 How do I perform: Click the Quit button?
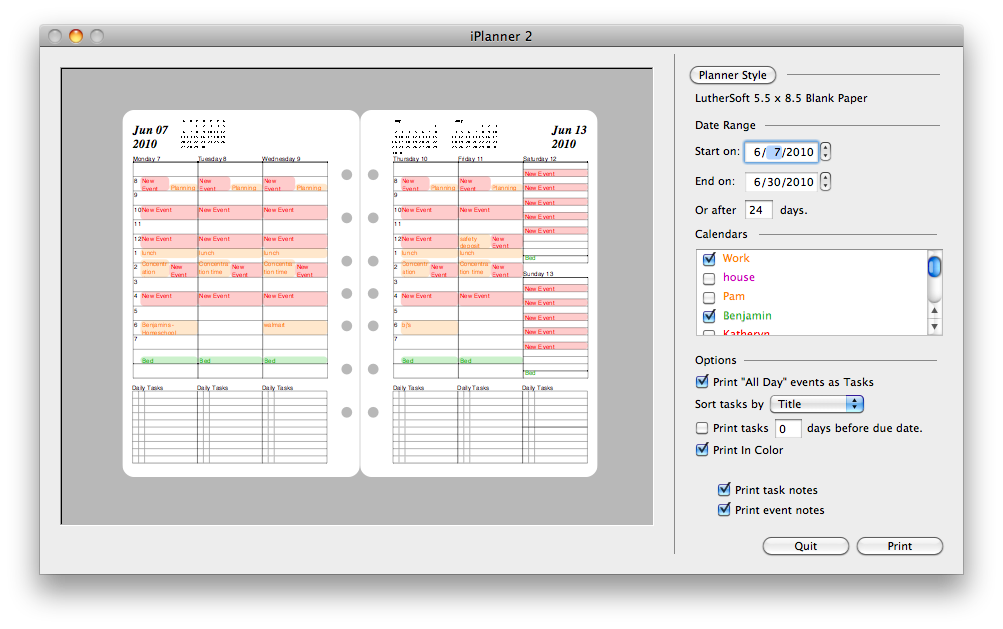806,546
